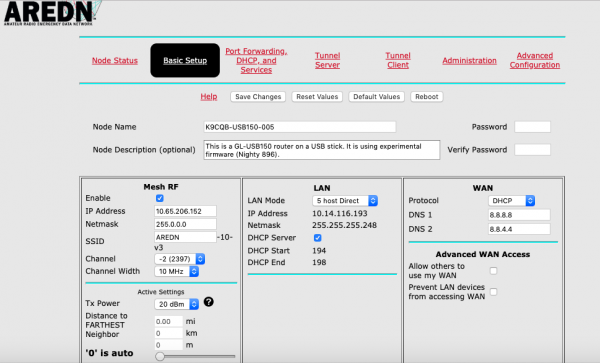This screenshot has height=363, width=600.
Task: Click the Node Description text area
Action: pos(321,150)
